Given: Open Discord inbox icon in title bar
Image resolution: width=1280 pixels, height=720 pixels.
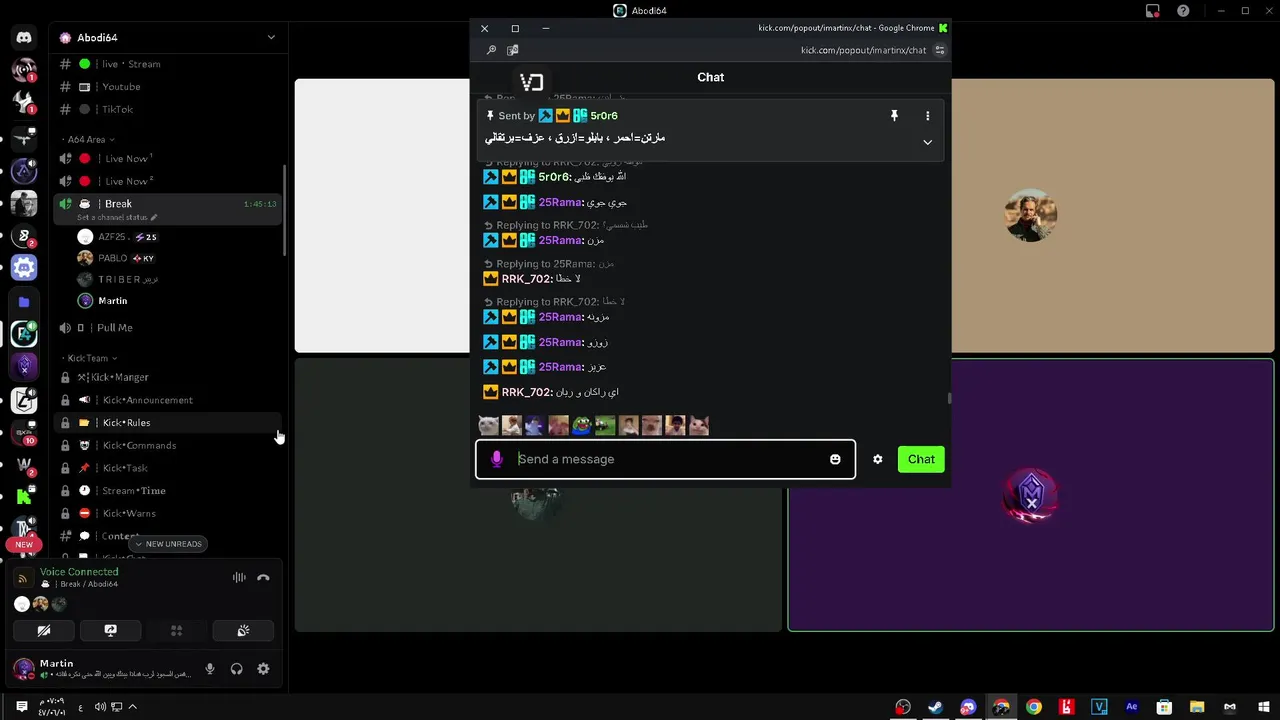Looking at the screenshot, I should click(x=1152, y=11).
